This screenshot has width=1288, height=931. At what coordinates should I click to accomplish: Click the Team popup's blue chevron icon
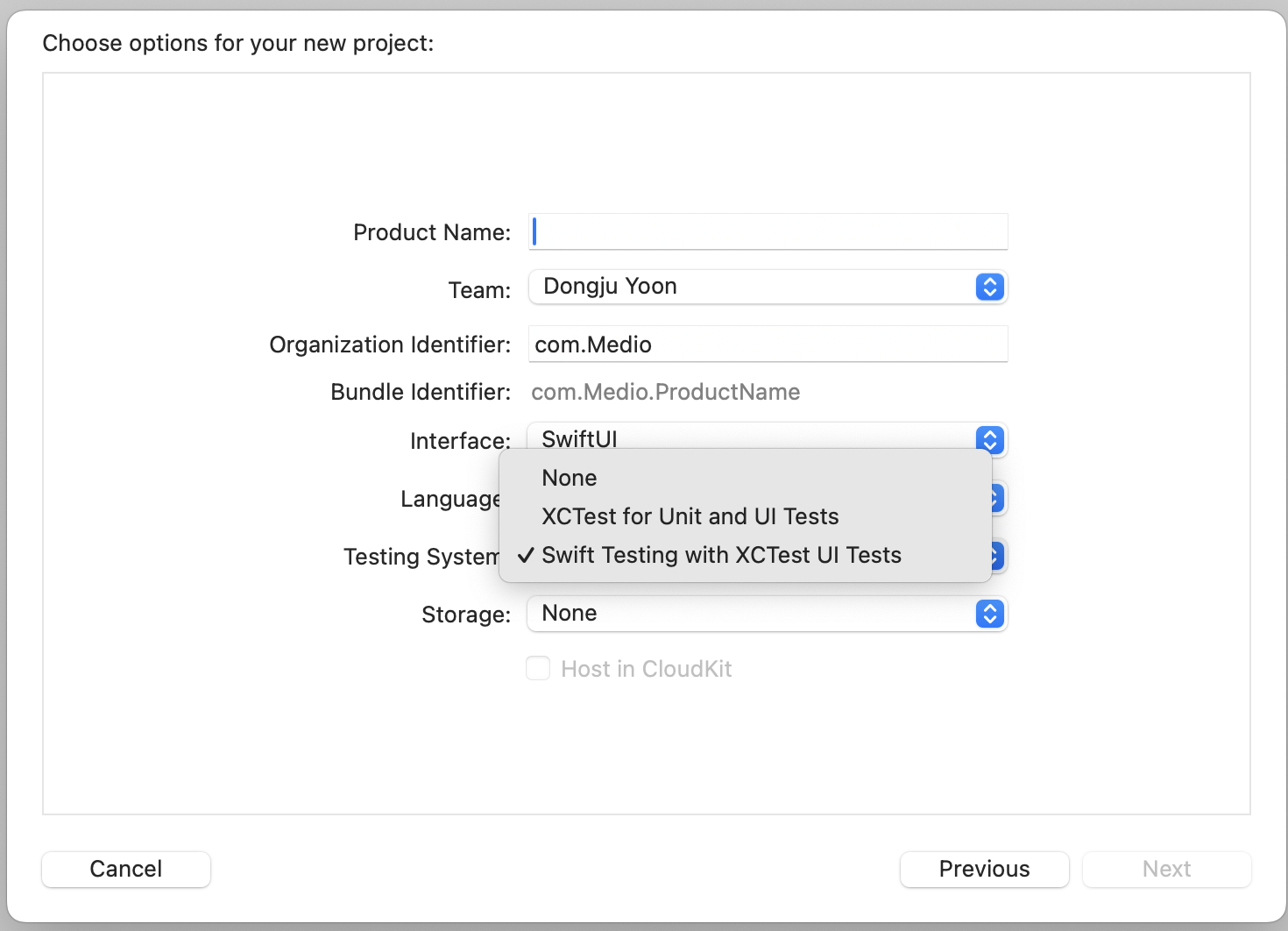point(989,287)
